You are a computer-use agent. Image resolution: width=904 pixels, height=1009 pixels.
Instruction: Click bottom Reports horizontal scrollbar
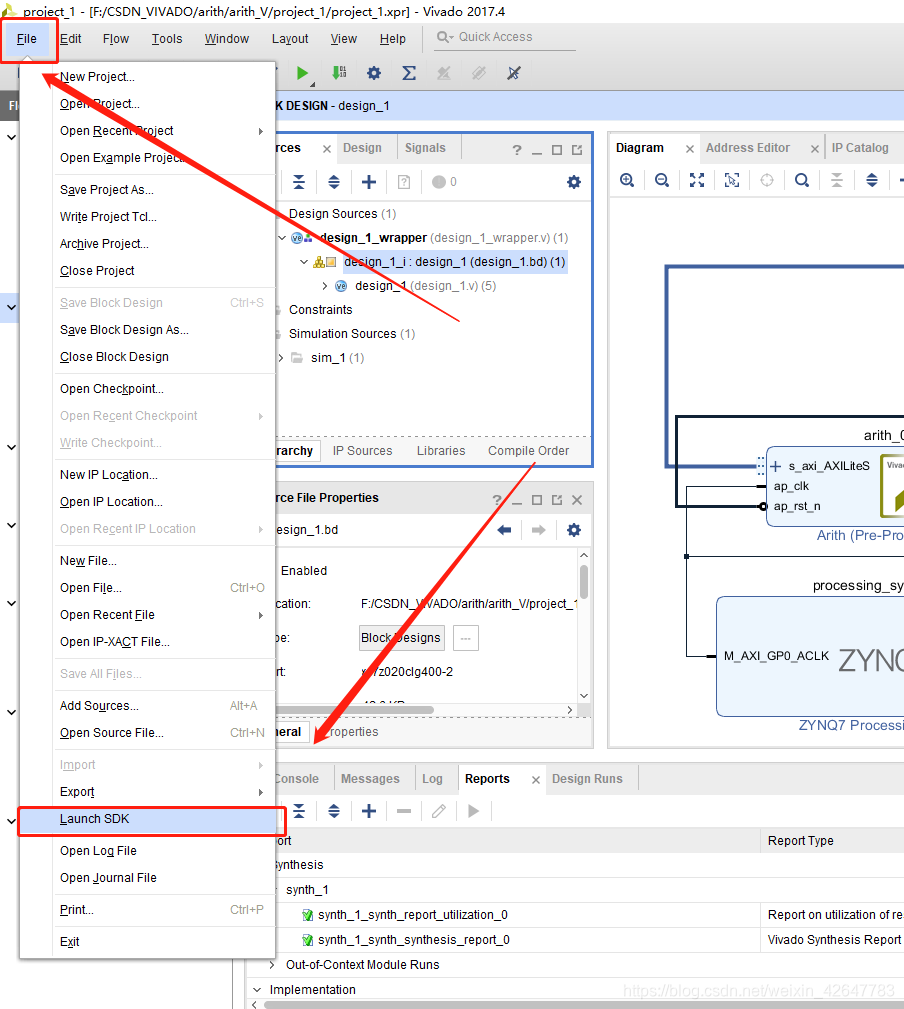point(582,1004)
